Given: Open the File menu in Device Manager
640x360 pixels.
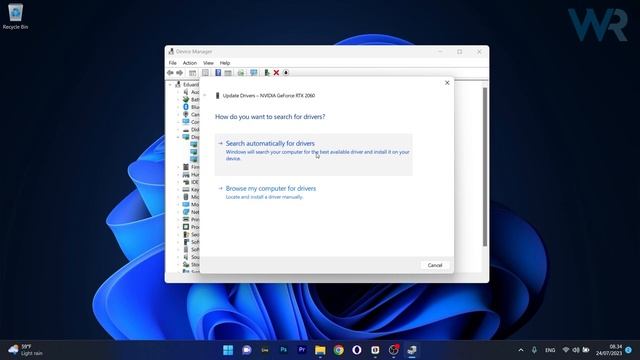Looking at the screenshot, I should 173,63.
